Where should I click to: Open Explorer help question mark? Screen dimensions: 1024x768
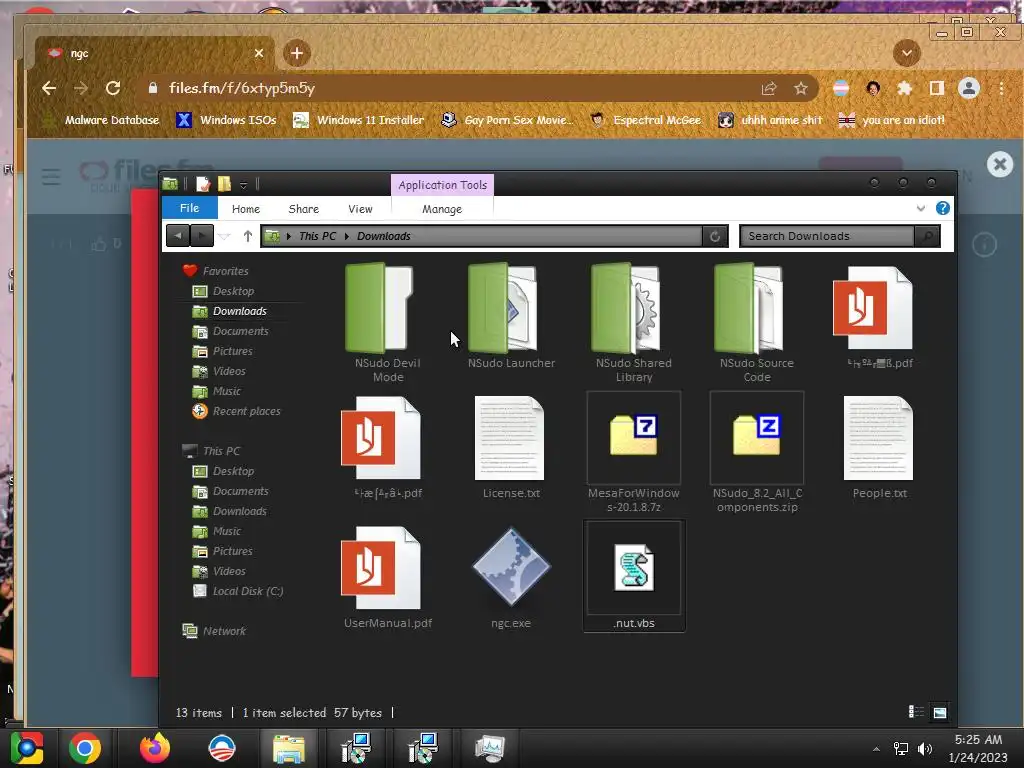(942, 208)
